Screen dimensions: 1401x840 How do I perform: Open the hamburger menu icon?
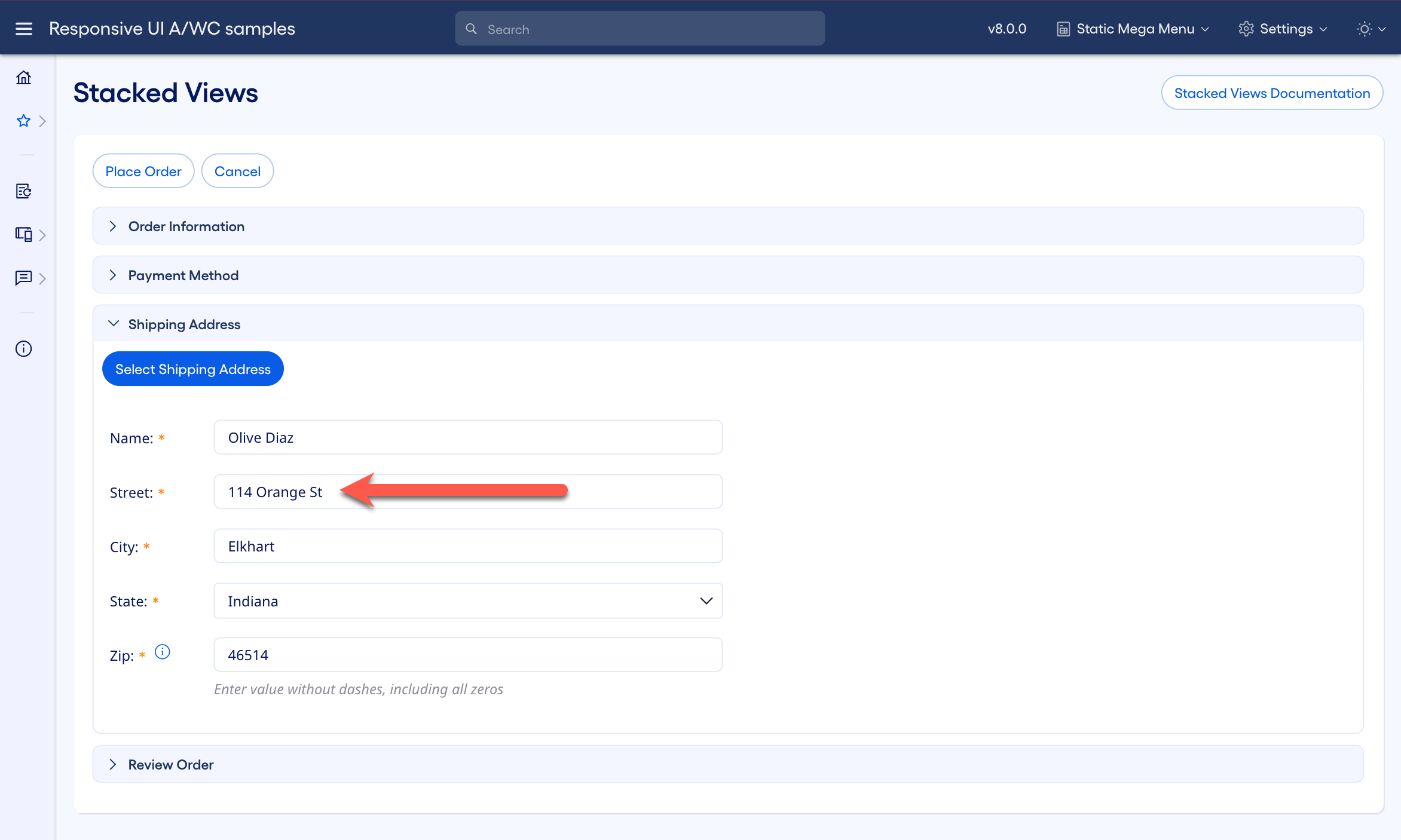click(x=23, y=28)
